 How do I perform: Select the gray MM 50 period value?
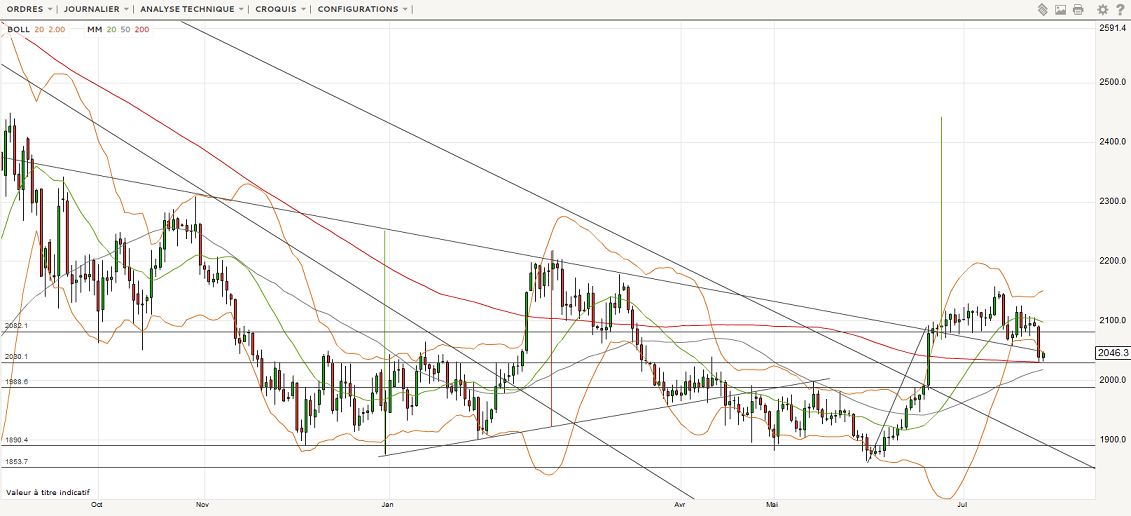click(125, 30)
